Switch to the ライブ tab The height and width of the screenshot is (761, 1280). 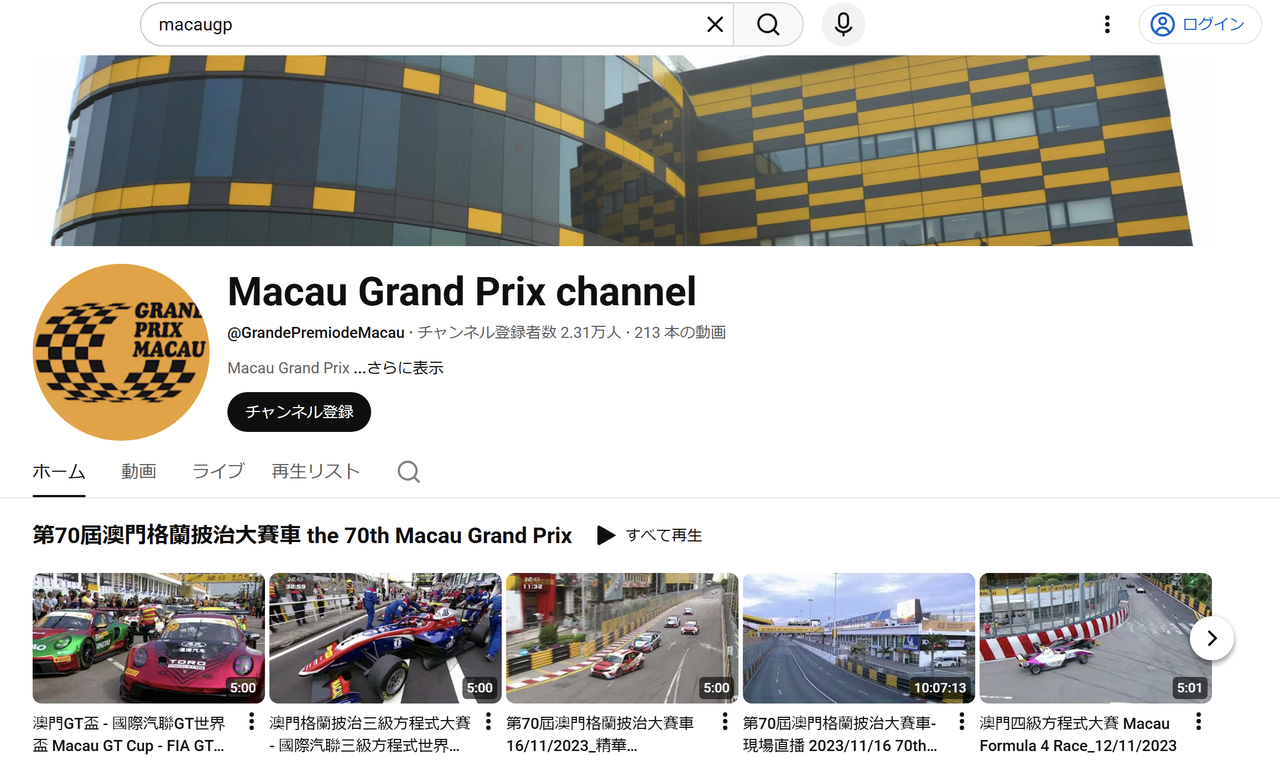218,471
